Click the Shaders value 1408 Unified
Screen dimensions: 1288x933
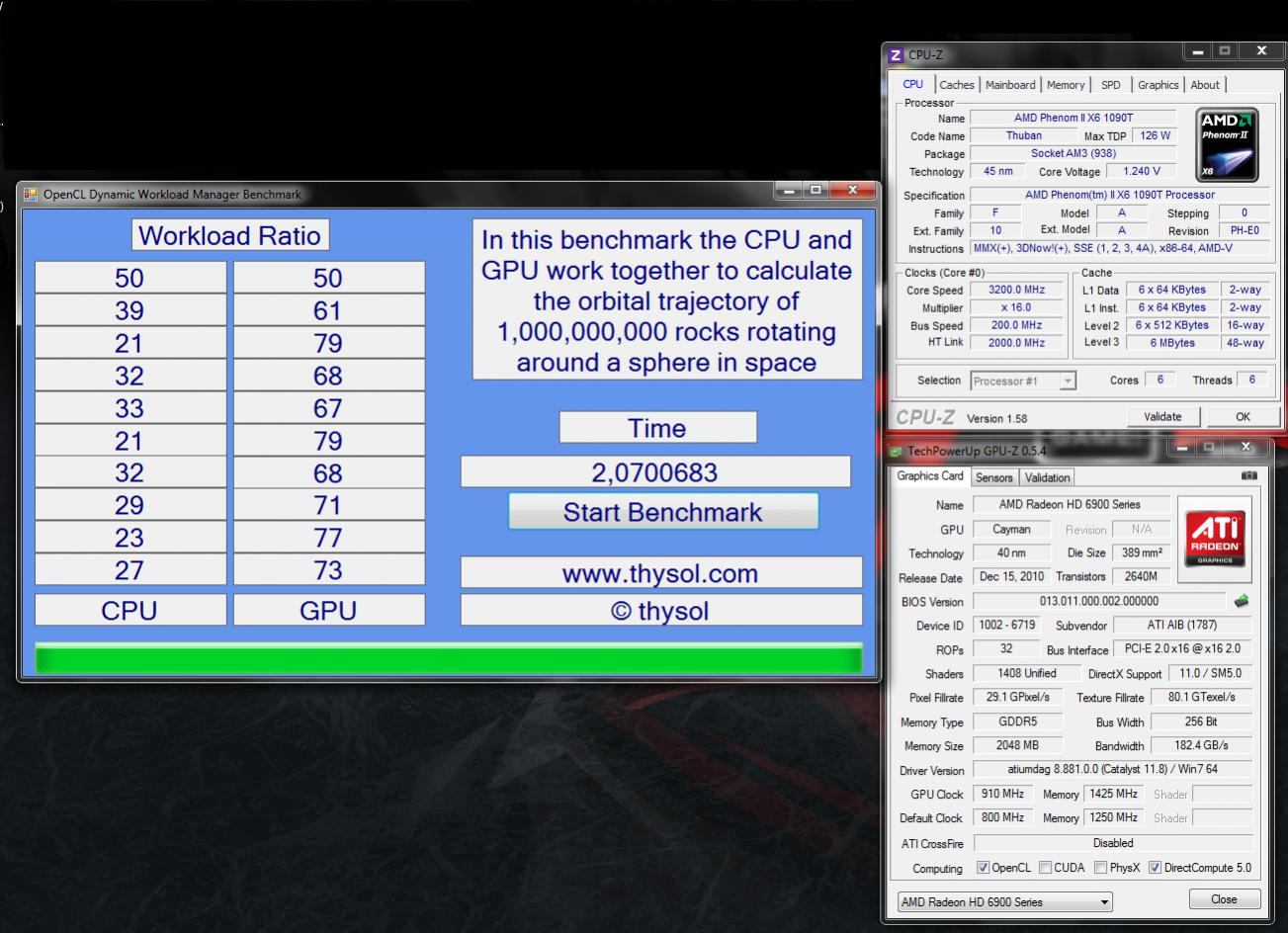1026,673
